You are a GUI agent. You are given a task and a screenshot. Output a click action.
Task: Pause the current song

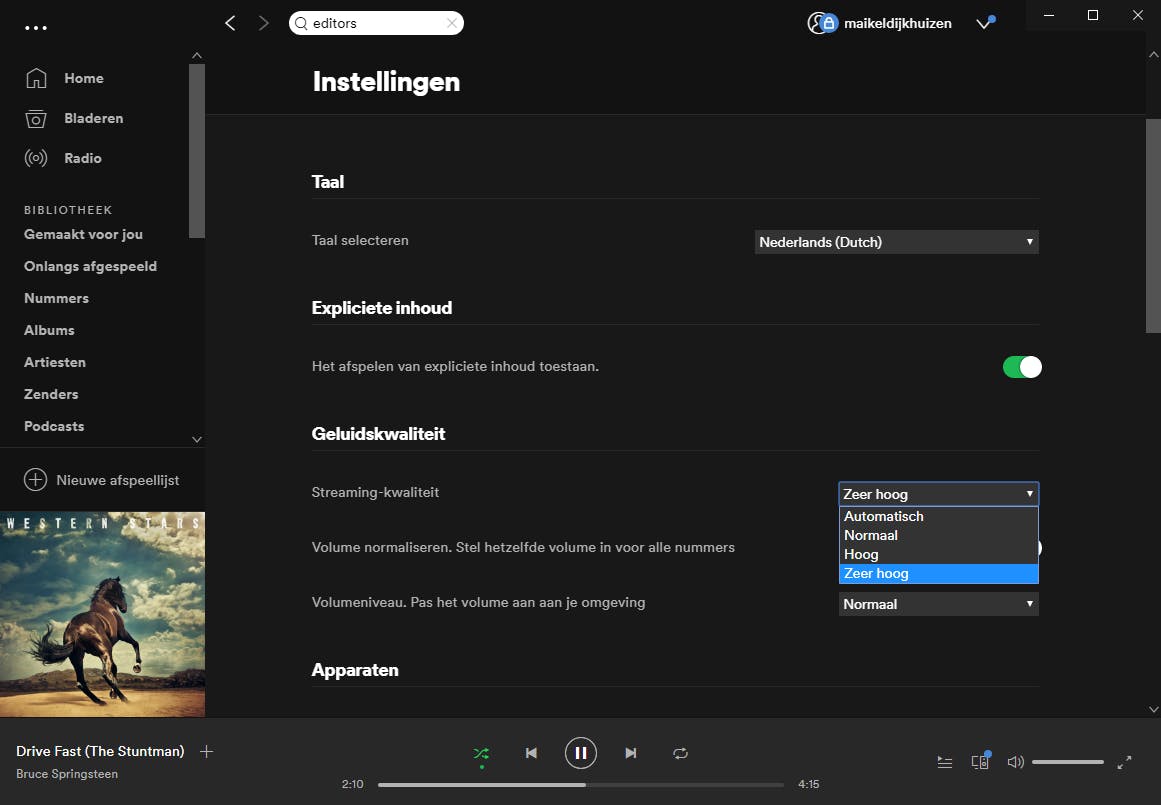click(580, 752)
